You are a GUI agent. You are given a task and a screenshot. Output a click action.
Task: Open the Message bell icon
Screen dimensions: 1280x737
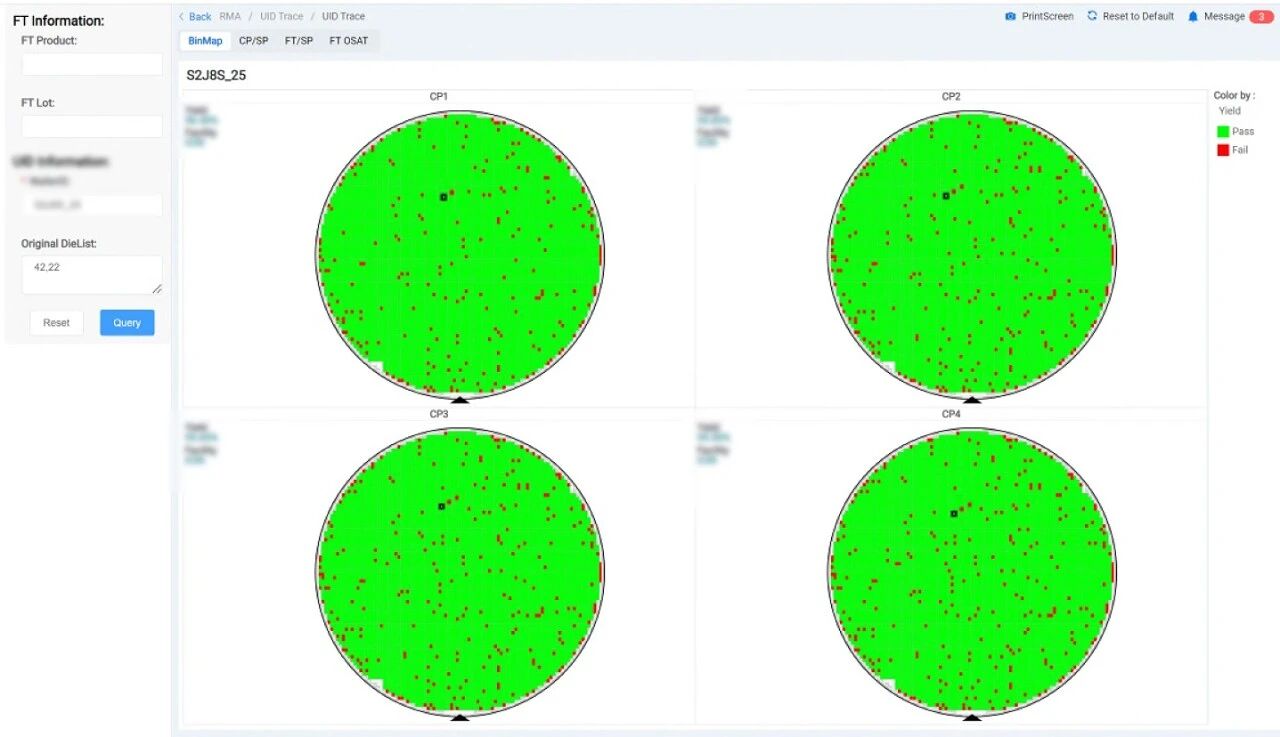1193,17
